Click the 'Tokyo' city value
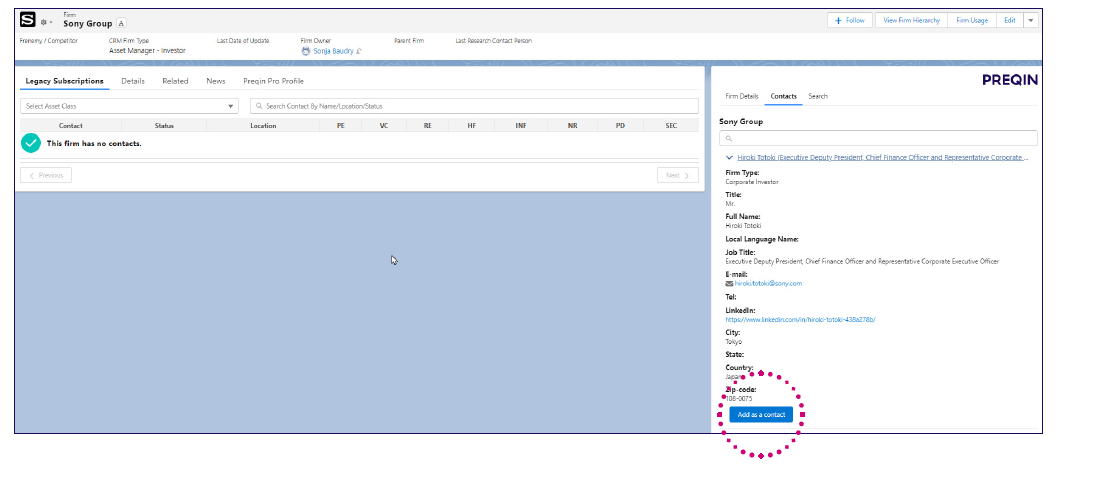This screenshot has height=478, width=1112. 733,341
